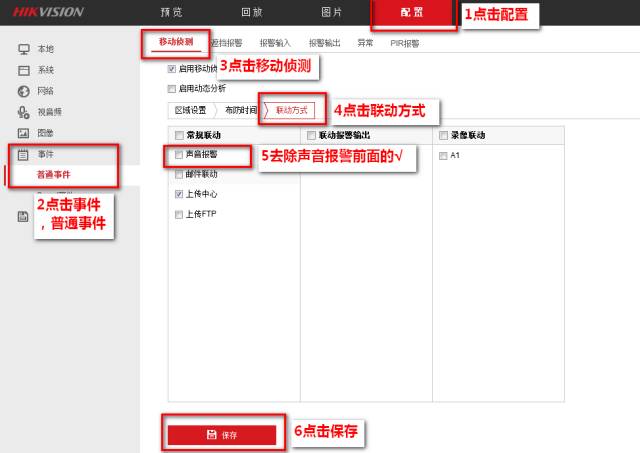Screen dimensions: 640x453
Task: Tick the A1 recording linkage checkbox
Action: [443, 155]
